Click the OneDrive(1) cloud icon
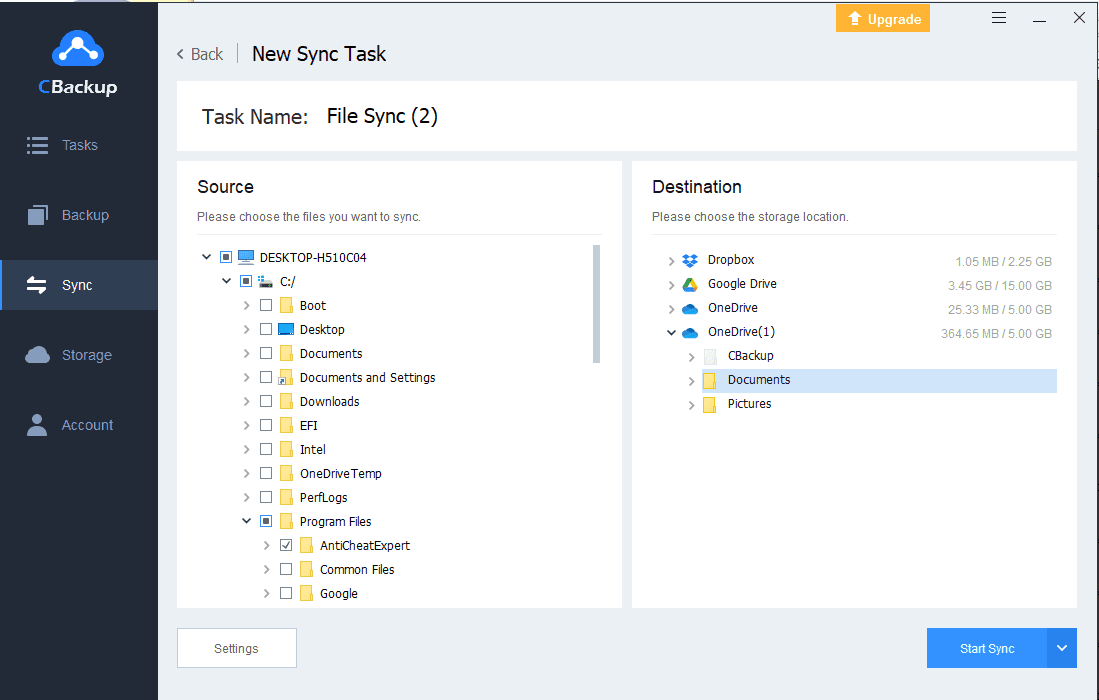The width and height of the screenshot is (1099, 700). pos(690,332)
